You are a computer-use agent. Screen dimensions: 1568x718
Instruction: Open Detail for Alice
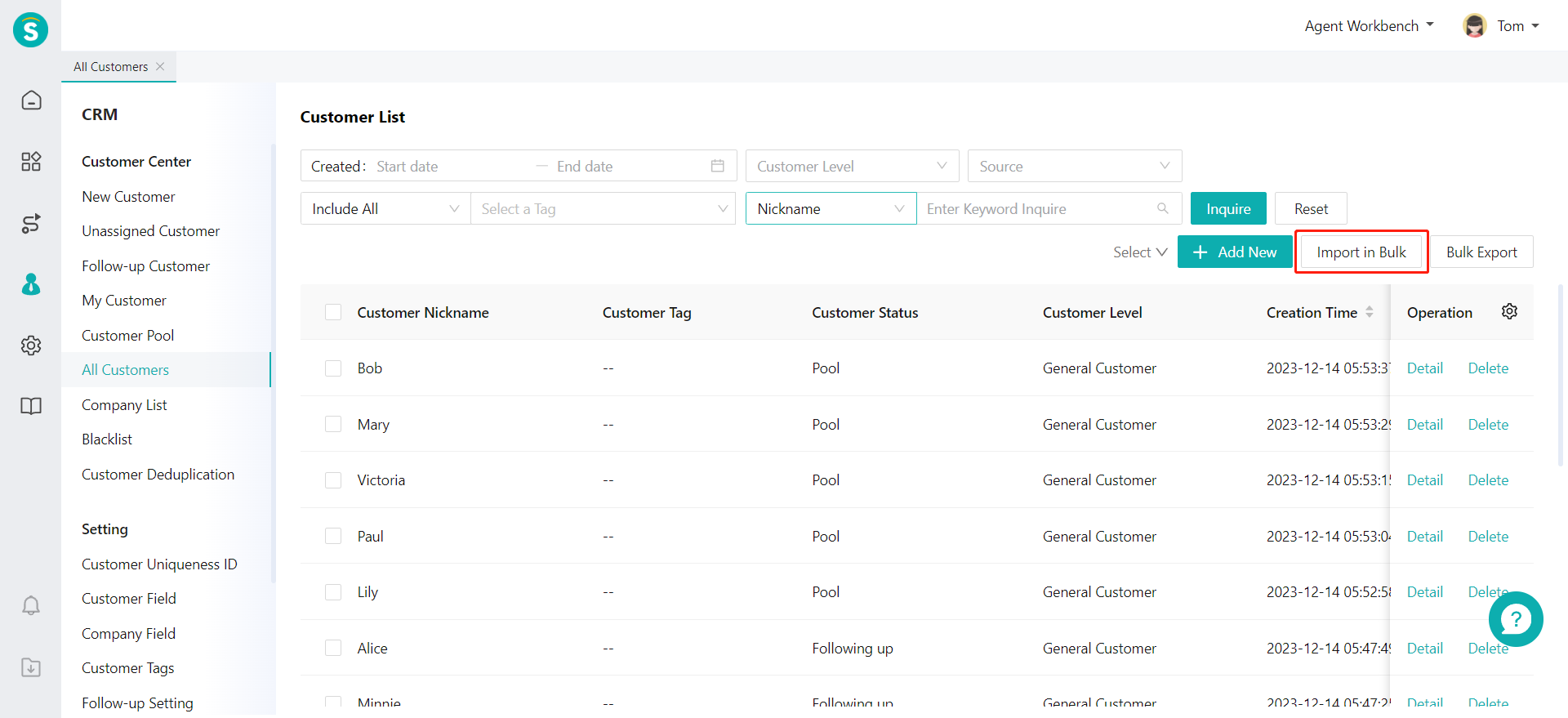click(1424, 649)
